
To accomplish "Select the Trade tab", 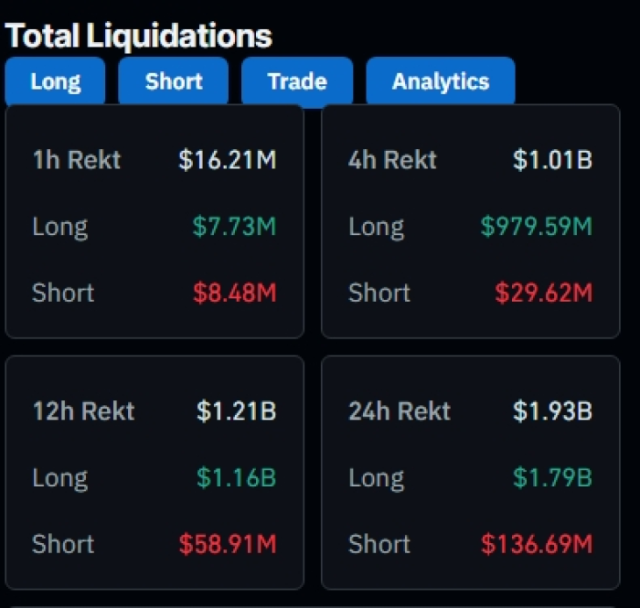I will [297, 82].
